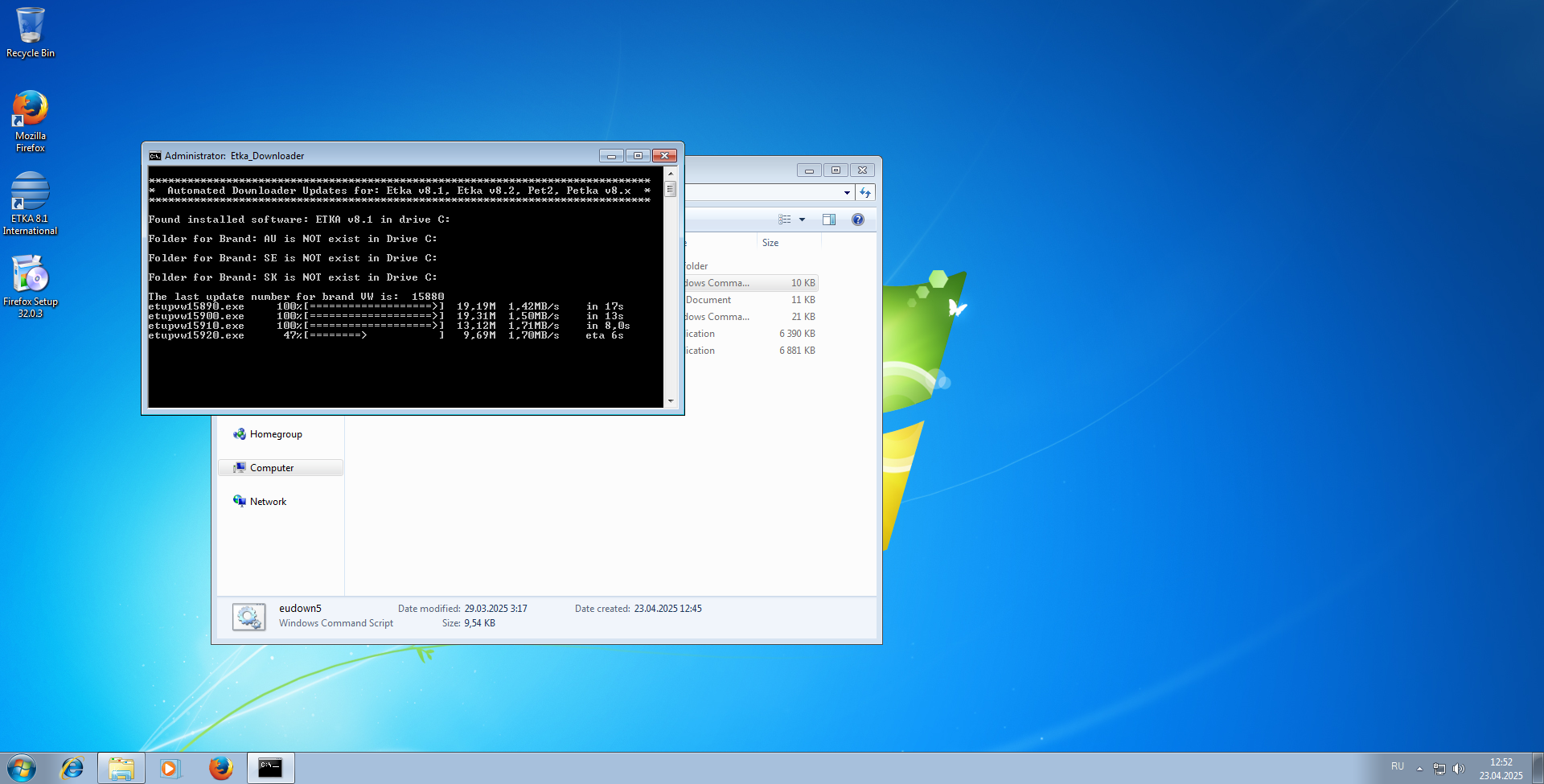Switch to the command prompt taskbar button

click(x=270, y=768)
